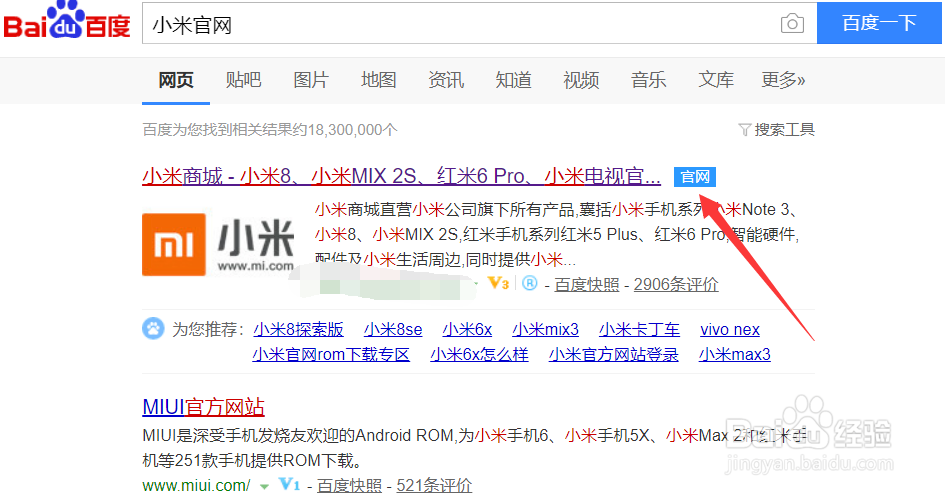
Task: Click the 百度一下 search button
Action: click(879, 23)
